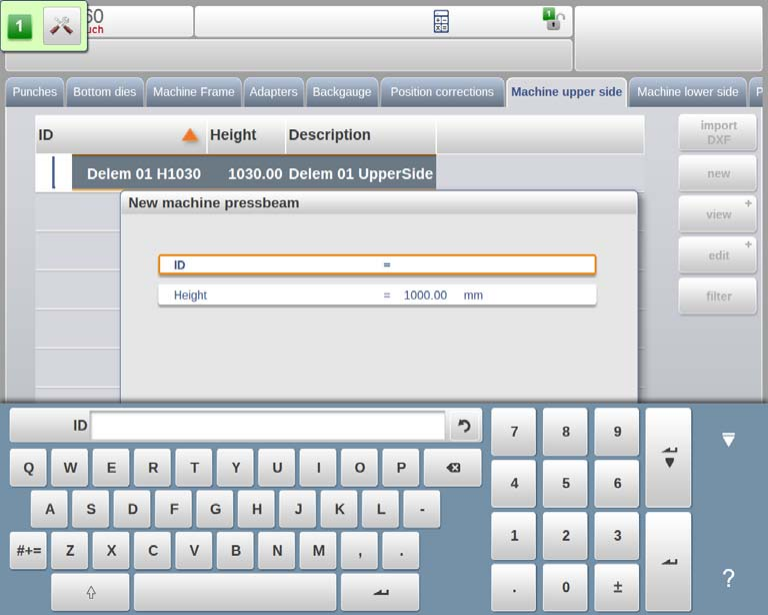The height and width of the screenshot is (615, 768).
Task: Click the keyboard undo arrow icon
Action: pyautogui.click(x=464, y=426)
